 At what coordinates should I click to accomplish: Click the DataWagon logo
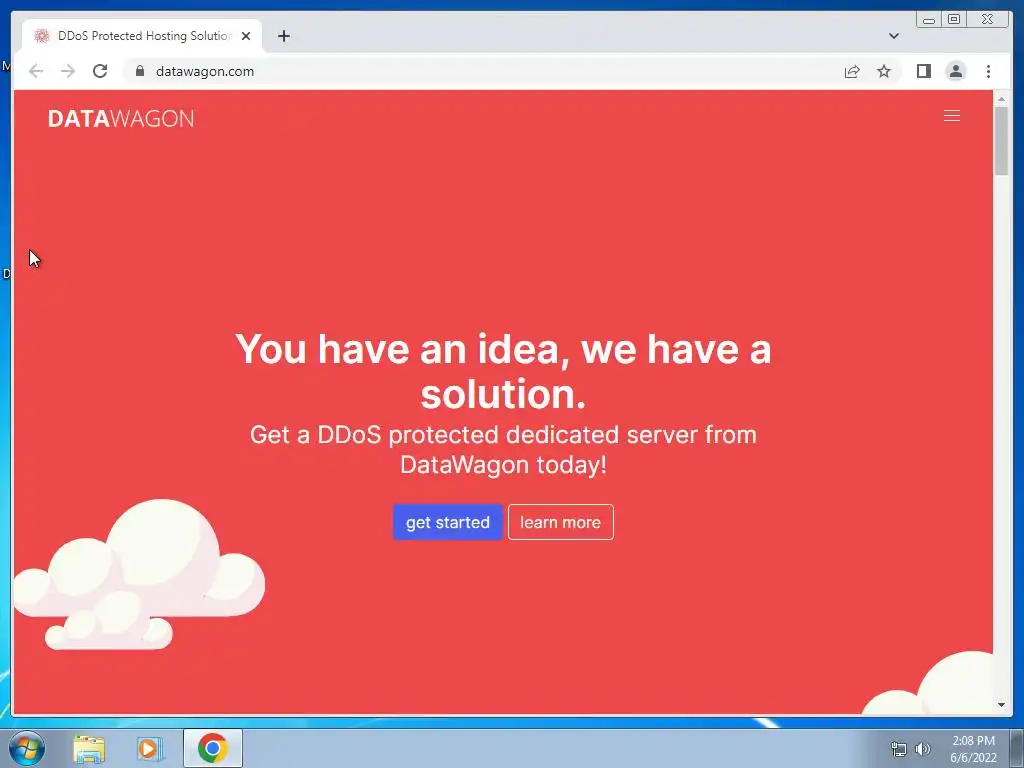pyautogui.click(x=121, y=118)
